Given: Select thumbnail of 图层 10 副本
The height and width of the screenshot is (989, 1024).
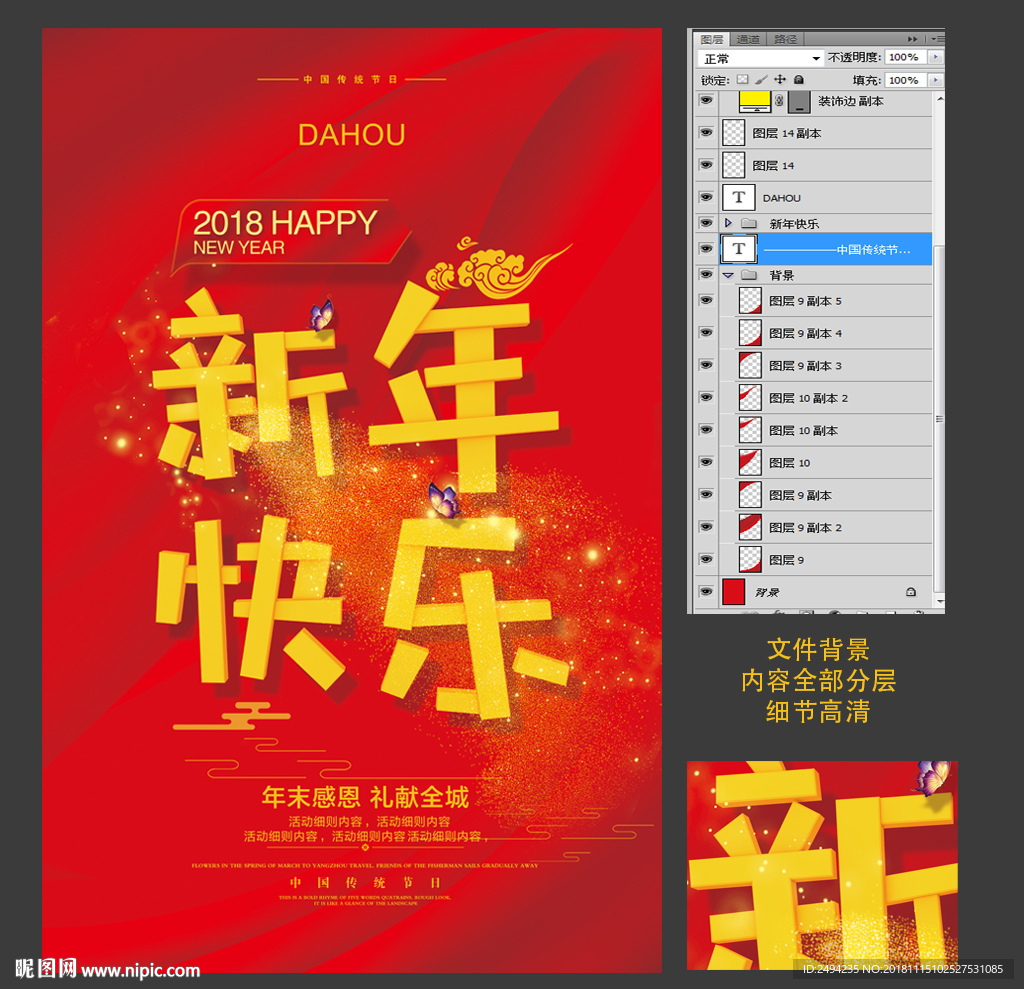Looking at the screenshot, I should tap(750, 430).
